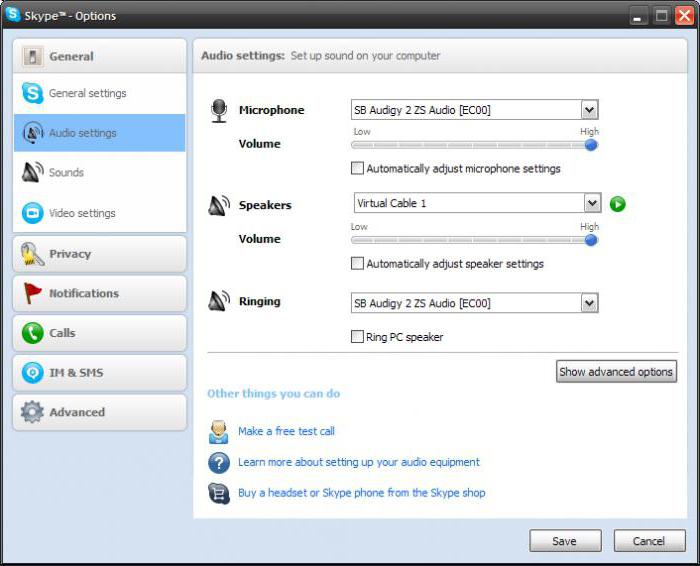This screenshot has width=700, height=566.
Task: Click the shopping cart Skype shop icon
Action: [x=219, y=493]
